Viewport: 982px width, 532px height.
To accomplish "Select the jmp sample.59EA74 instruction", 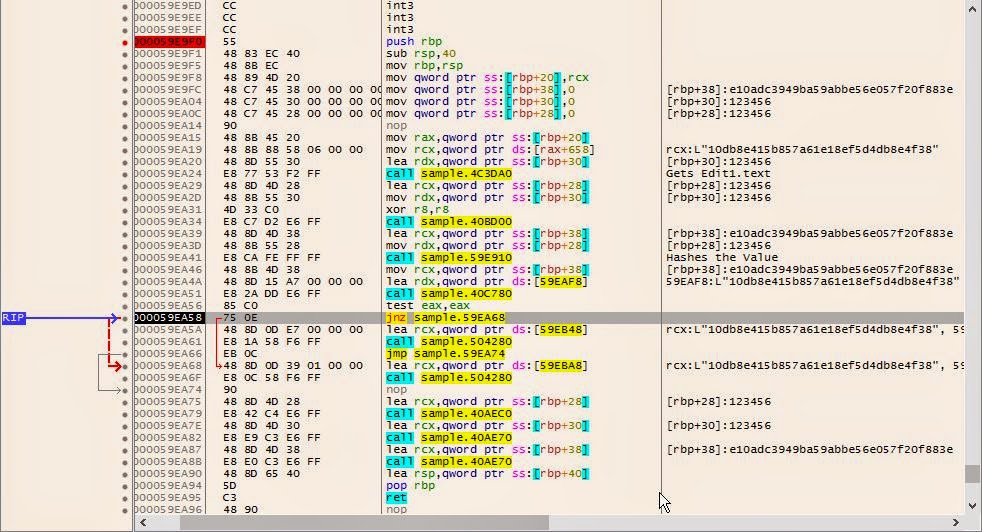I will 445,354.
